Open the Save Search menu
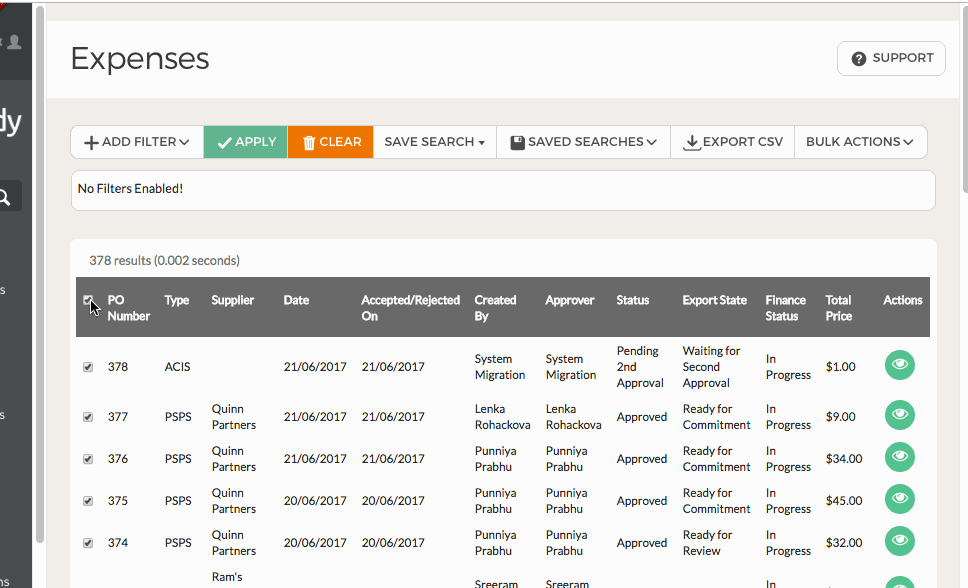968x588 pixels. pyautogui.click(x=434, y=142)
